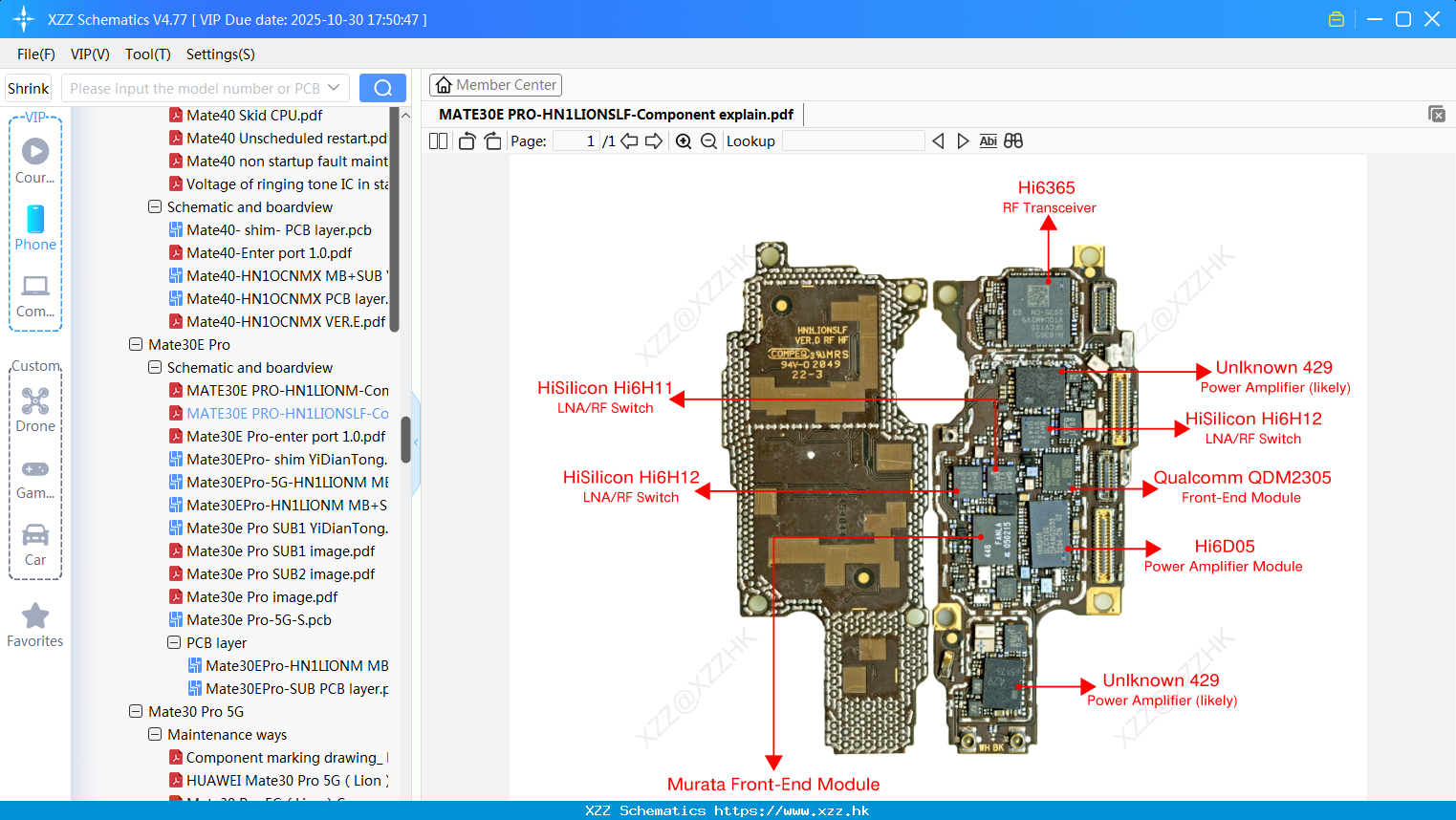Find next lookup result triangle
This screenshot has height=820, width=1456.
[963, 140]
